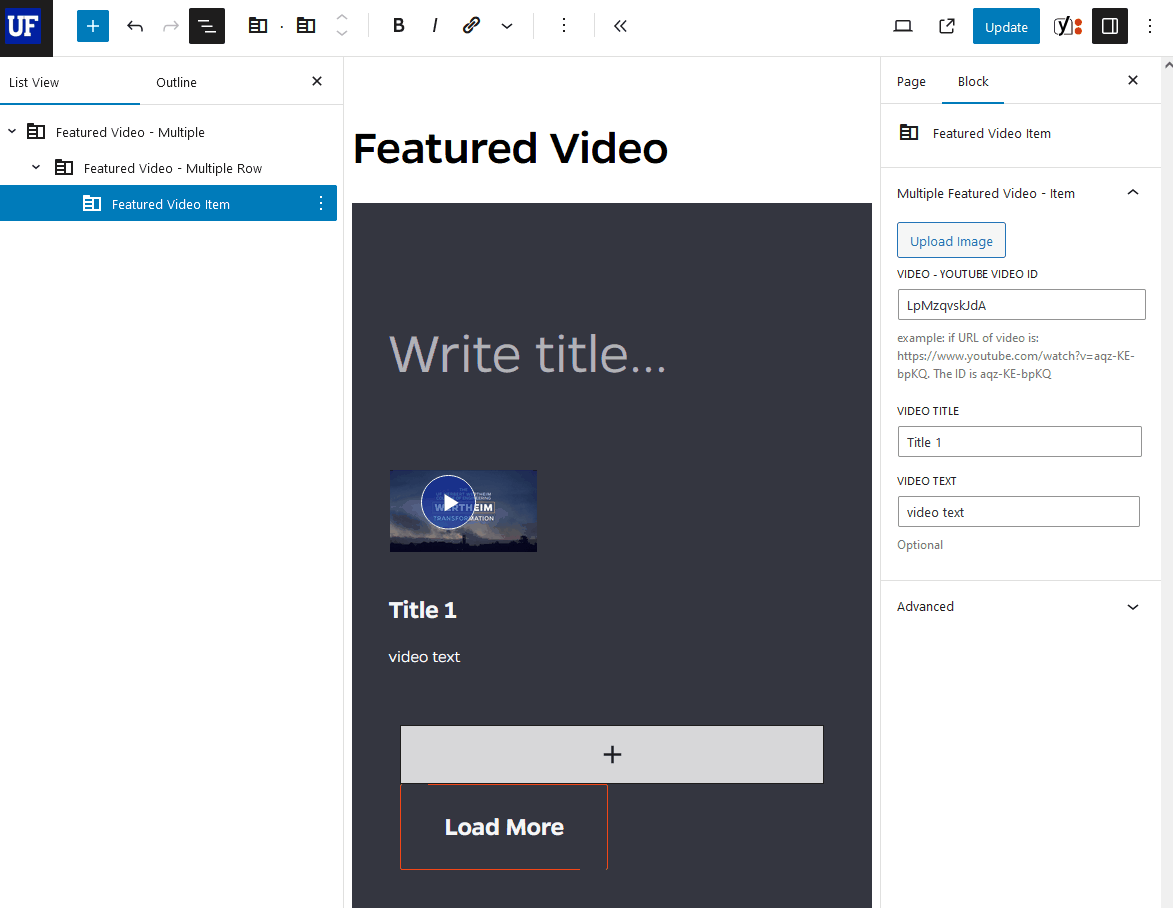Image resolution: width=1173 pixels, height=908 pixels.
Task: Toggle the Settings sidebar panel icon
Action: click(x=1109, y=26)
